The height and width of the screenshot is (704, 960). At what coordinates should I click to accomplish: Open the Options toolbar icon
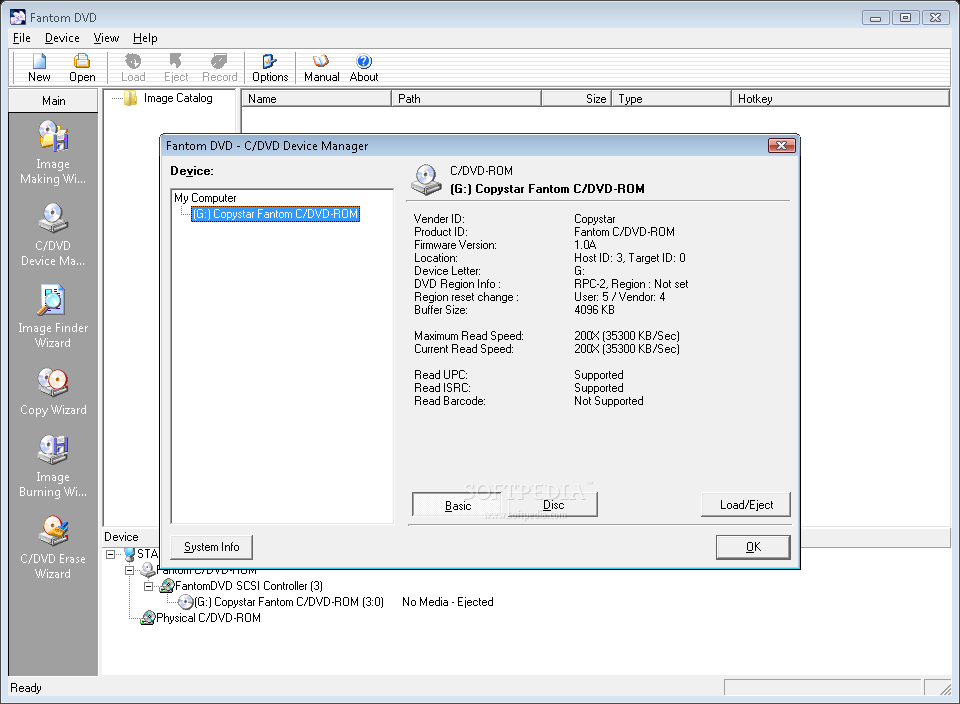point(269,61)
